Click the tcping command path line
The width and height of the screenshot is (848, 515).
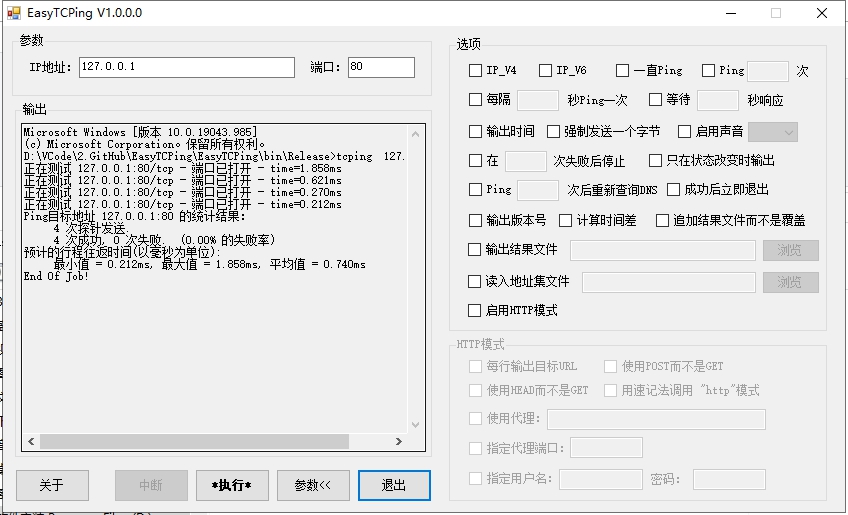pos(215,156)
